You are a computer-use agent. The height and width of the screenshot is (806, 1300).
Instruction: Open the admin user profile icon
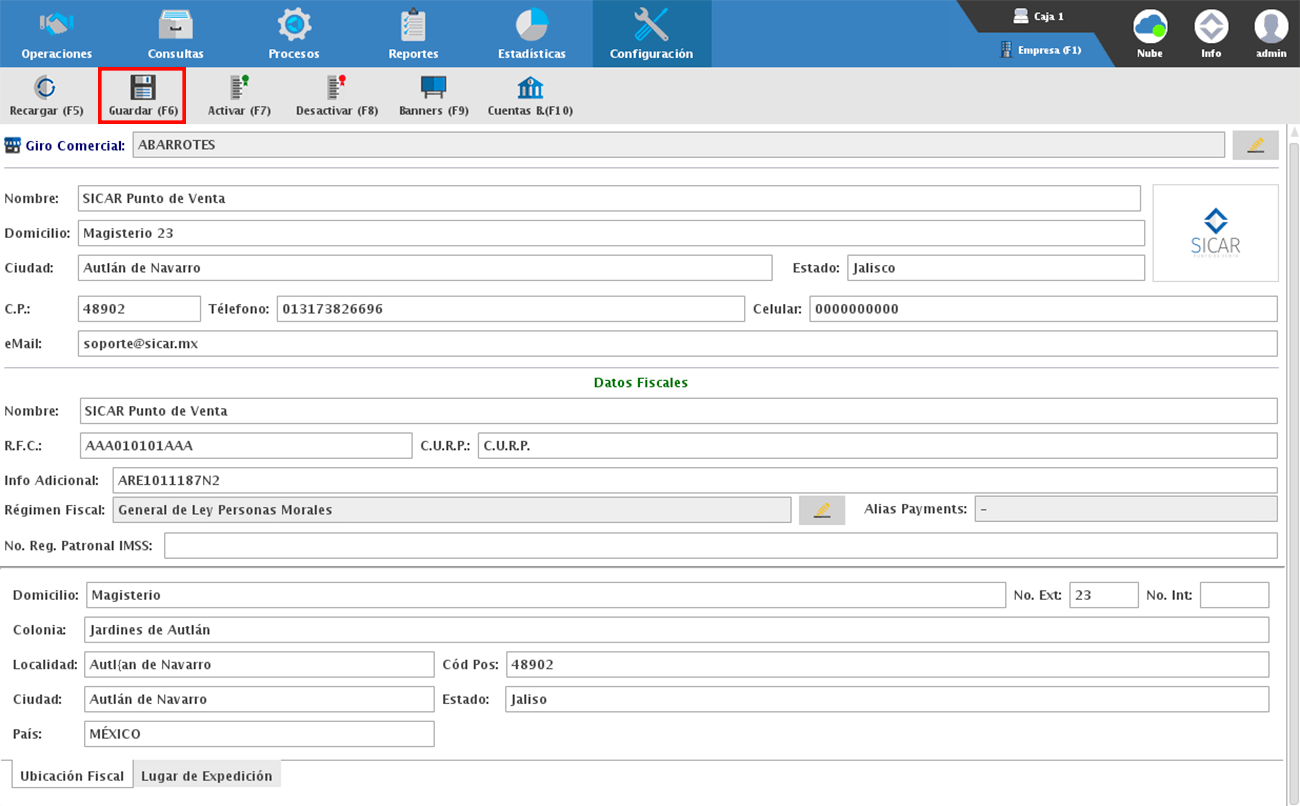(1271, 33)
